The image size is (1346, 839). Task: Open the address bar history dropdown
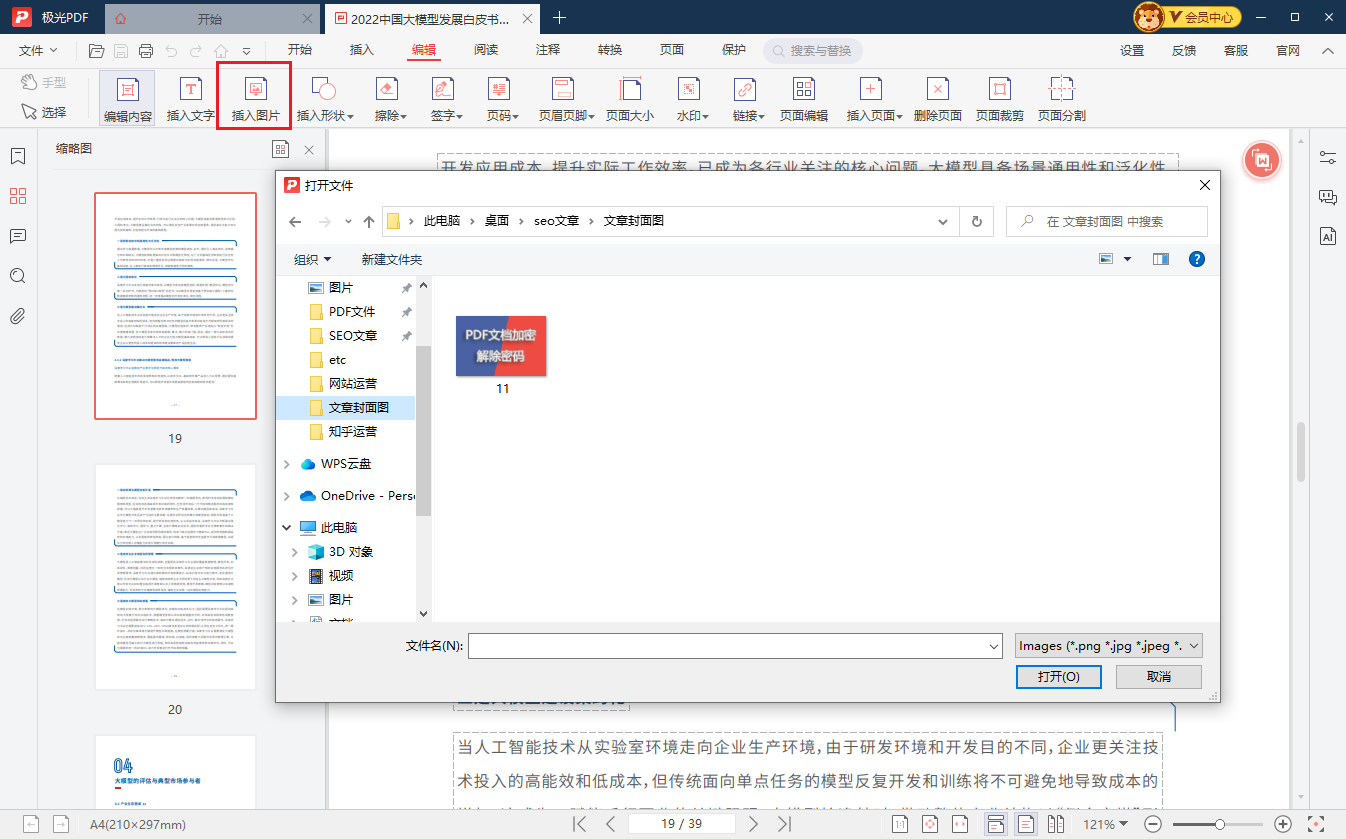[942, 221]
